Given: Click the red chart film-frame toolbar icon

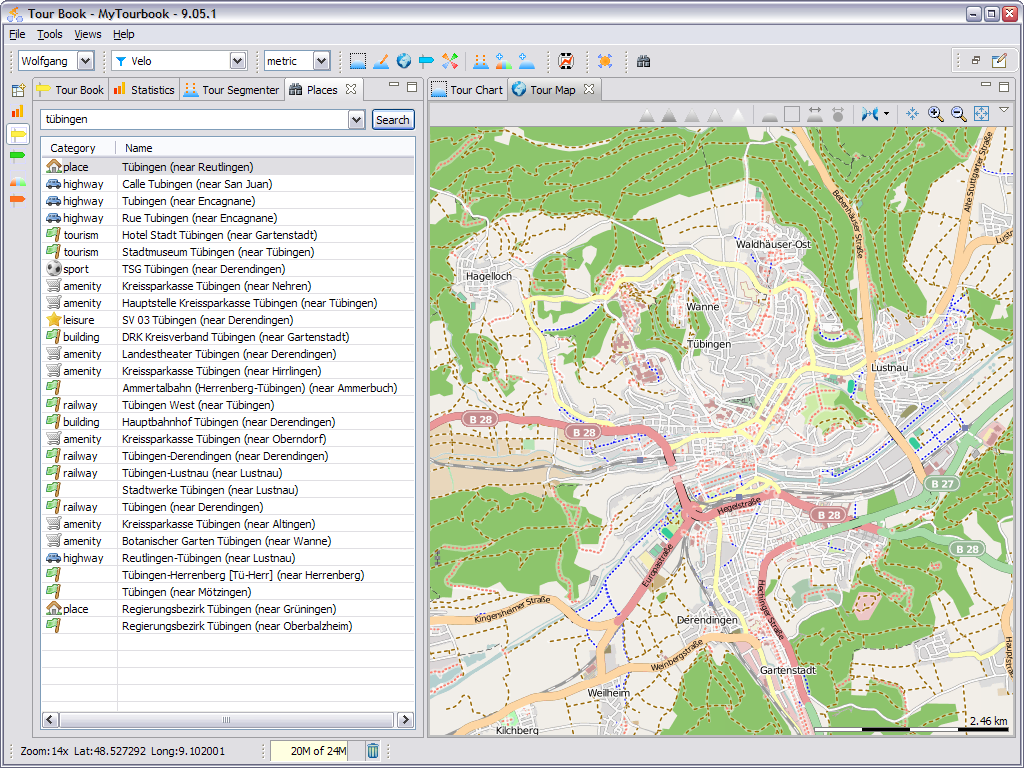Looking at the screenshot, I should pyautogui.click(x=566, y=61).
